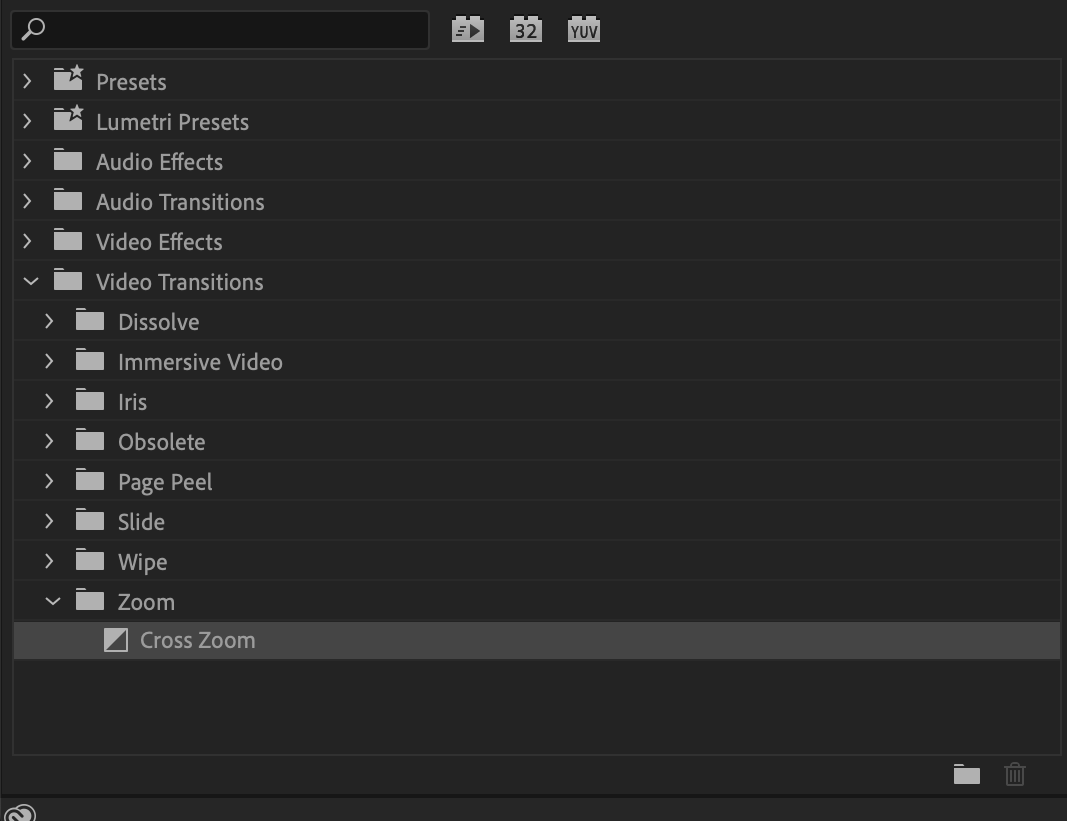Select the Audio Transitions label
This screenshot has width=1067, height=821.
pyautogui.click(x=180, y=202)
